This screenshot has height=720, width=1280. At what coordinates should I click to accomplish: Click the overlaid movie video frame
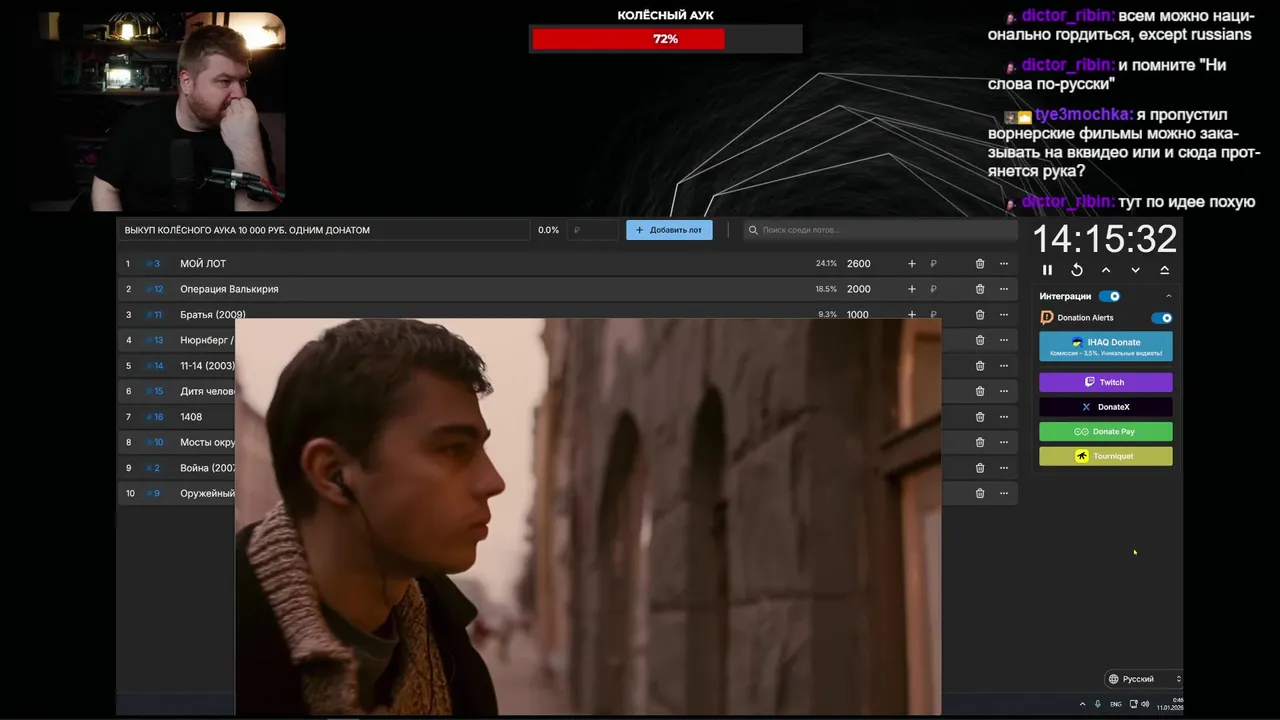588,517
